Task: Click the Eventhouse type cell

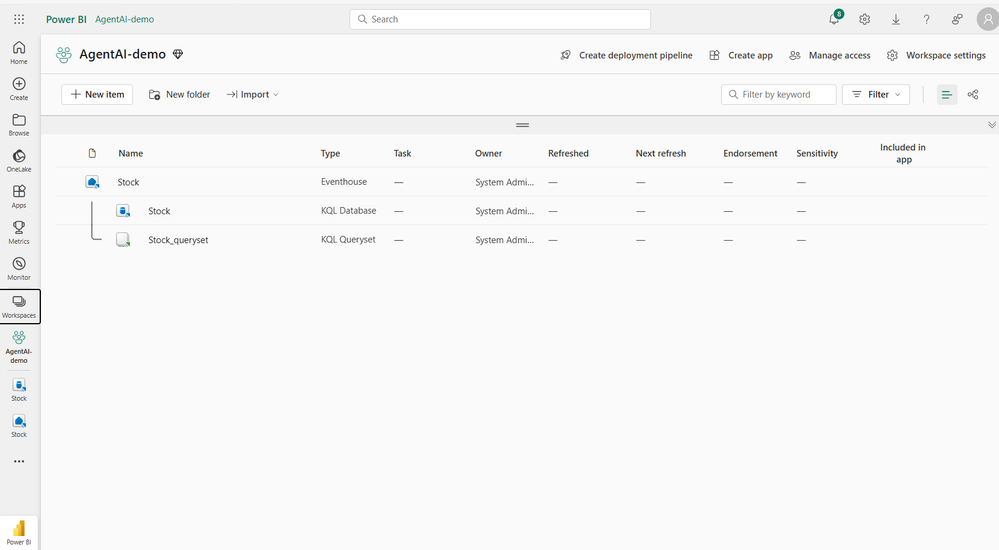Action: (x=344, y=182)
